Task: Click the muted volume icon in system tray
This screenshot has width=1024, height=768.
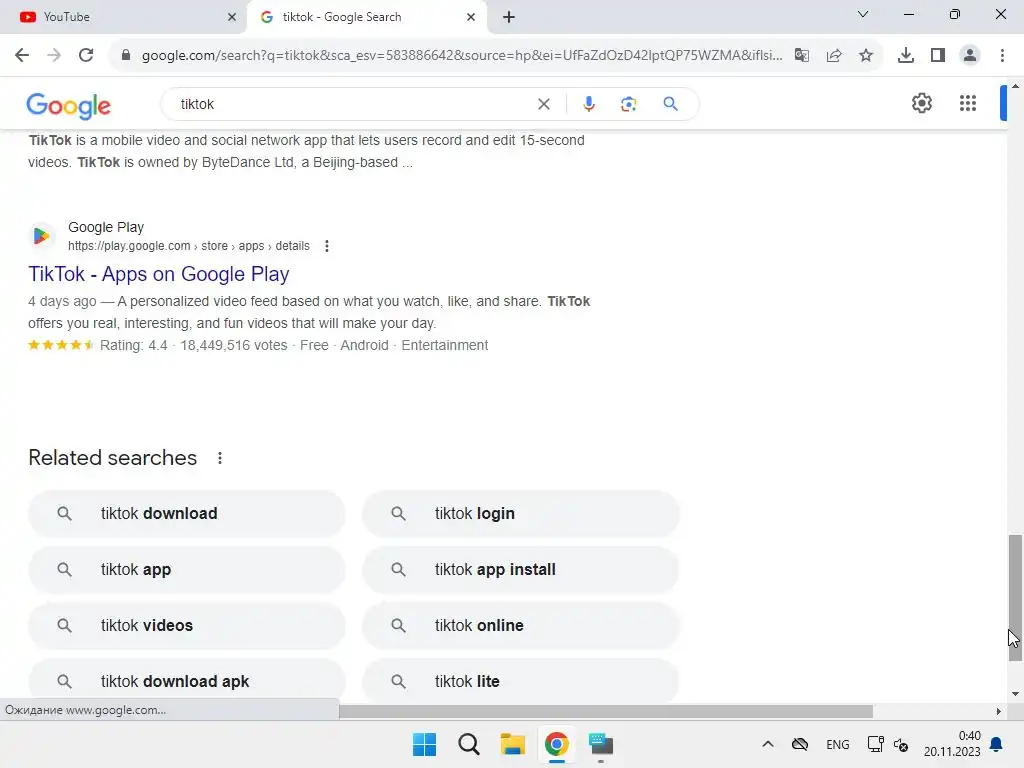Action: point(902,744)
